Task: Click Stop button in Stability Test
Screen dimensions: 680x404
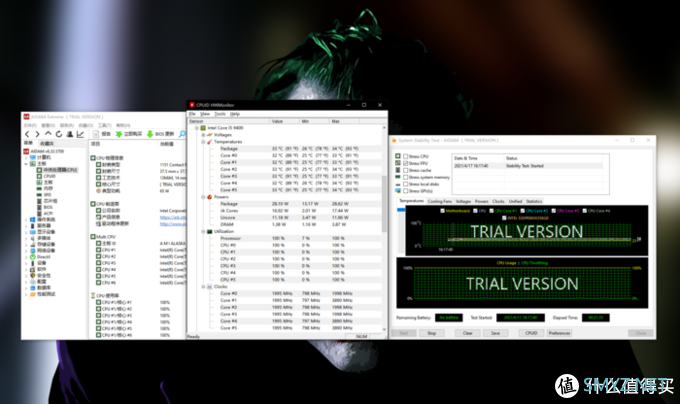Action: pos(432,333)
